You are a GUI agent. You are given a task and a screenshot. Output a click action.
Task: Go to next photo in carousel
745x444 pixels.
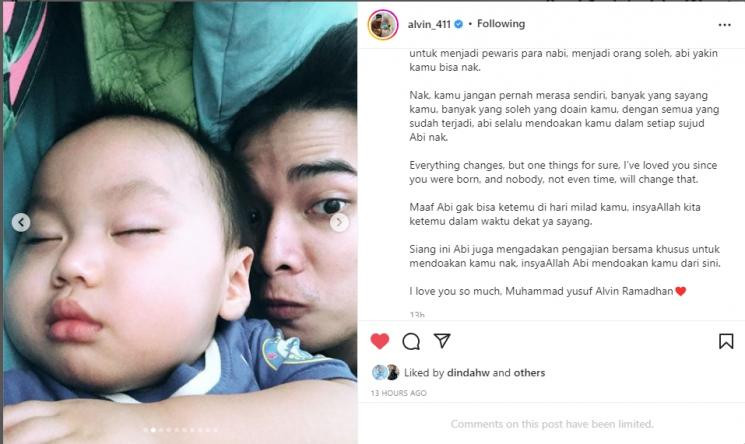coord(339,222)
